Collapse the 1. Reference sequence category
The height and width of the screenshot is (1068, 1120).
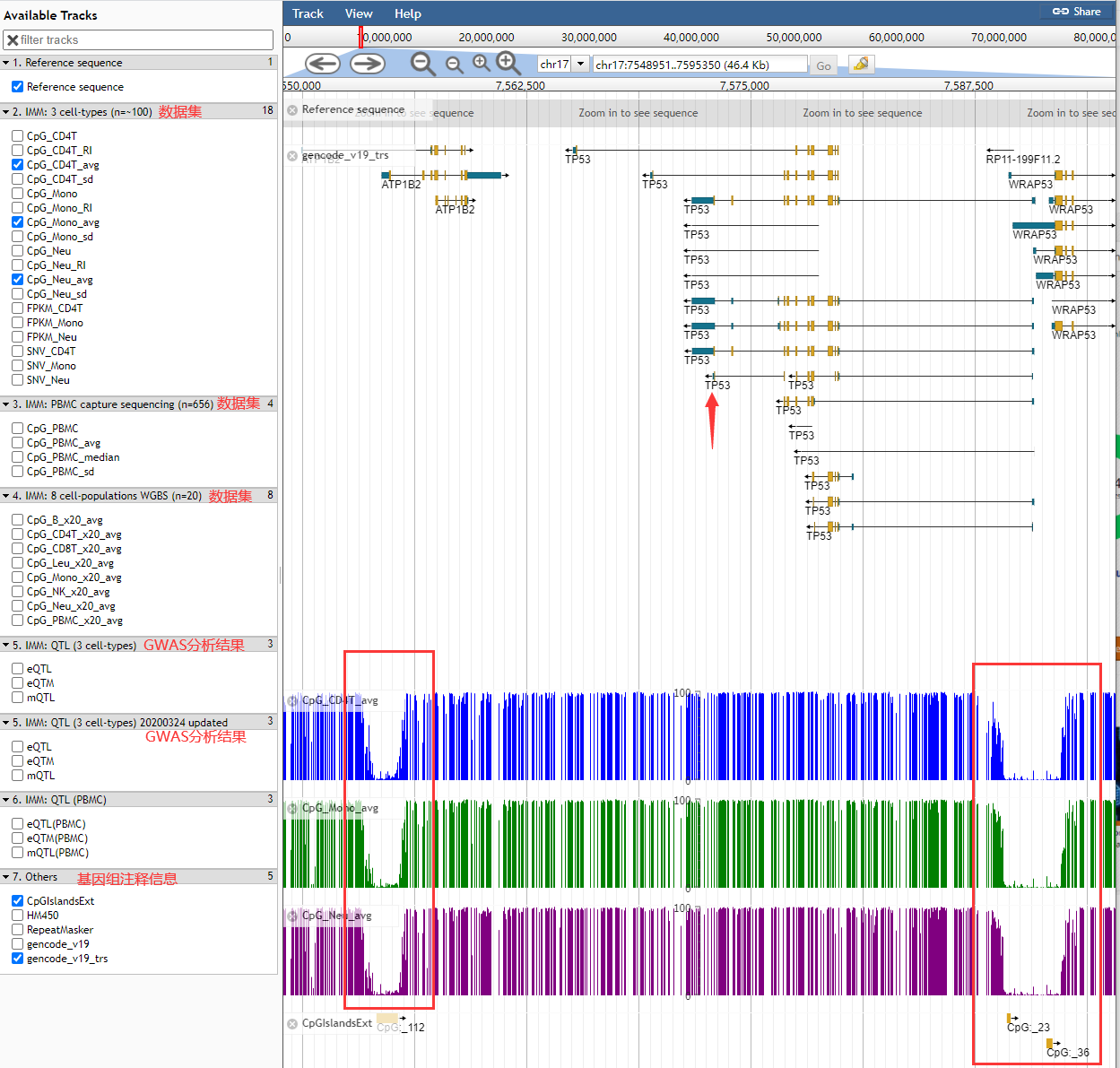tap(138, 63)
